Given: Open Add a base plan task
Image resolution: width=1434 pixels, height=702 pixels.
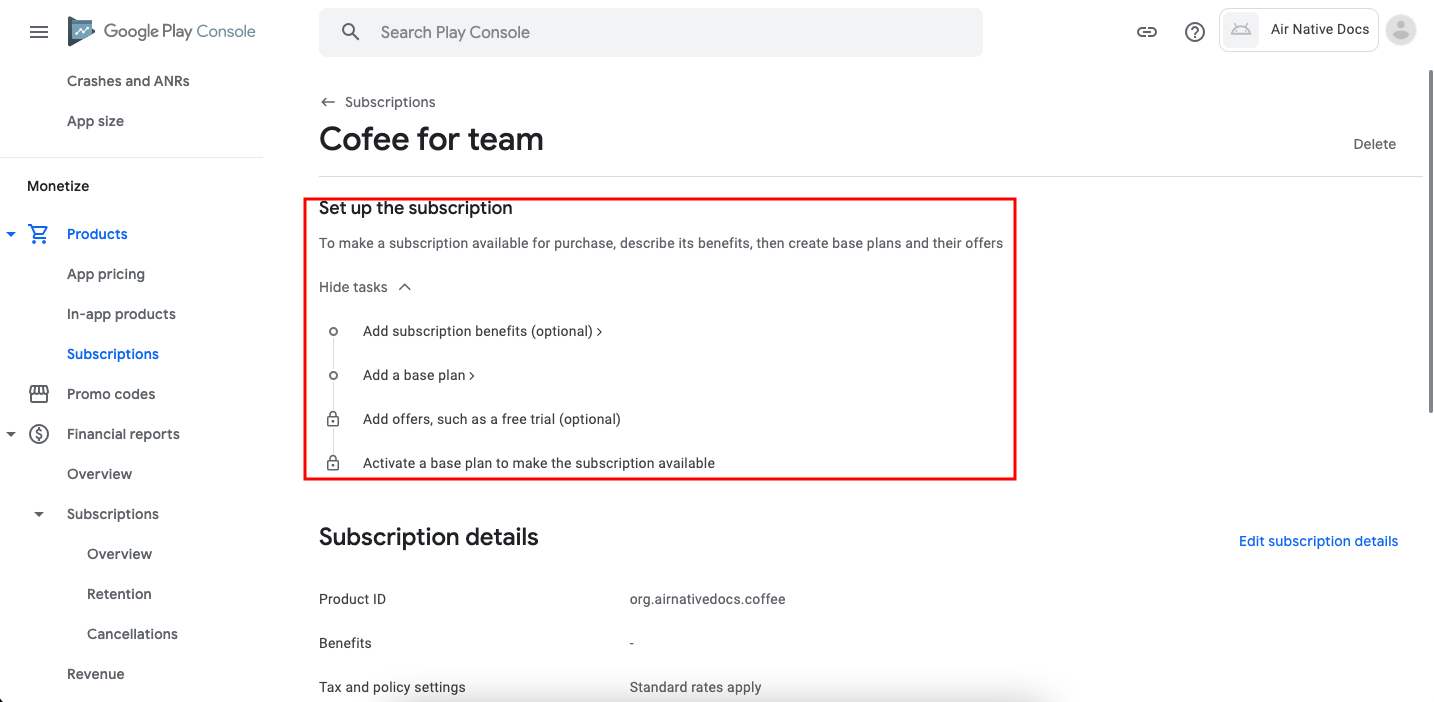Looking at the screenshot, I should click(x=418, y=375).
